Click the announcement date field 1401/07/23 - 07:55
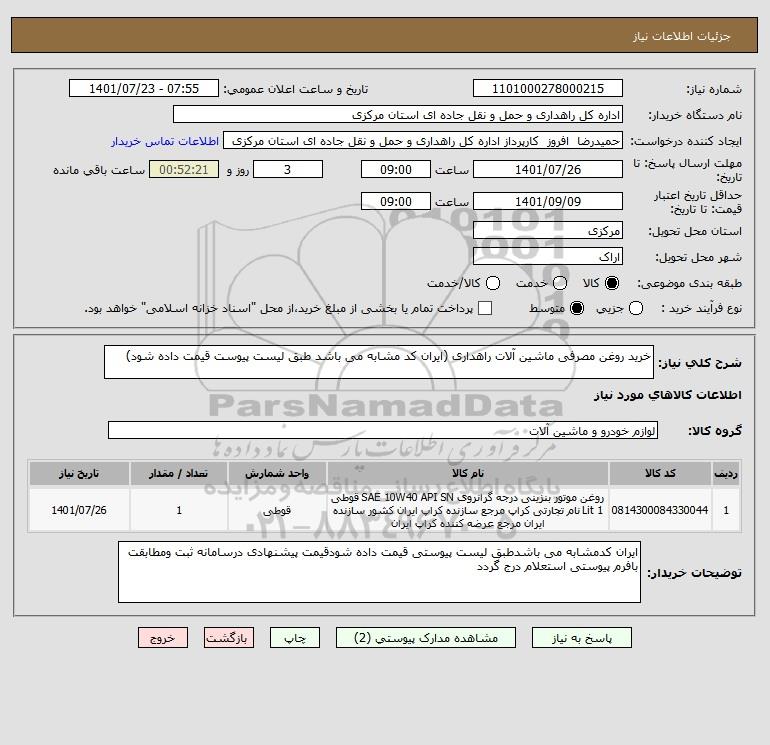 144,88
